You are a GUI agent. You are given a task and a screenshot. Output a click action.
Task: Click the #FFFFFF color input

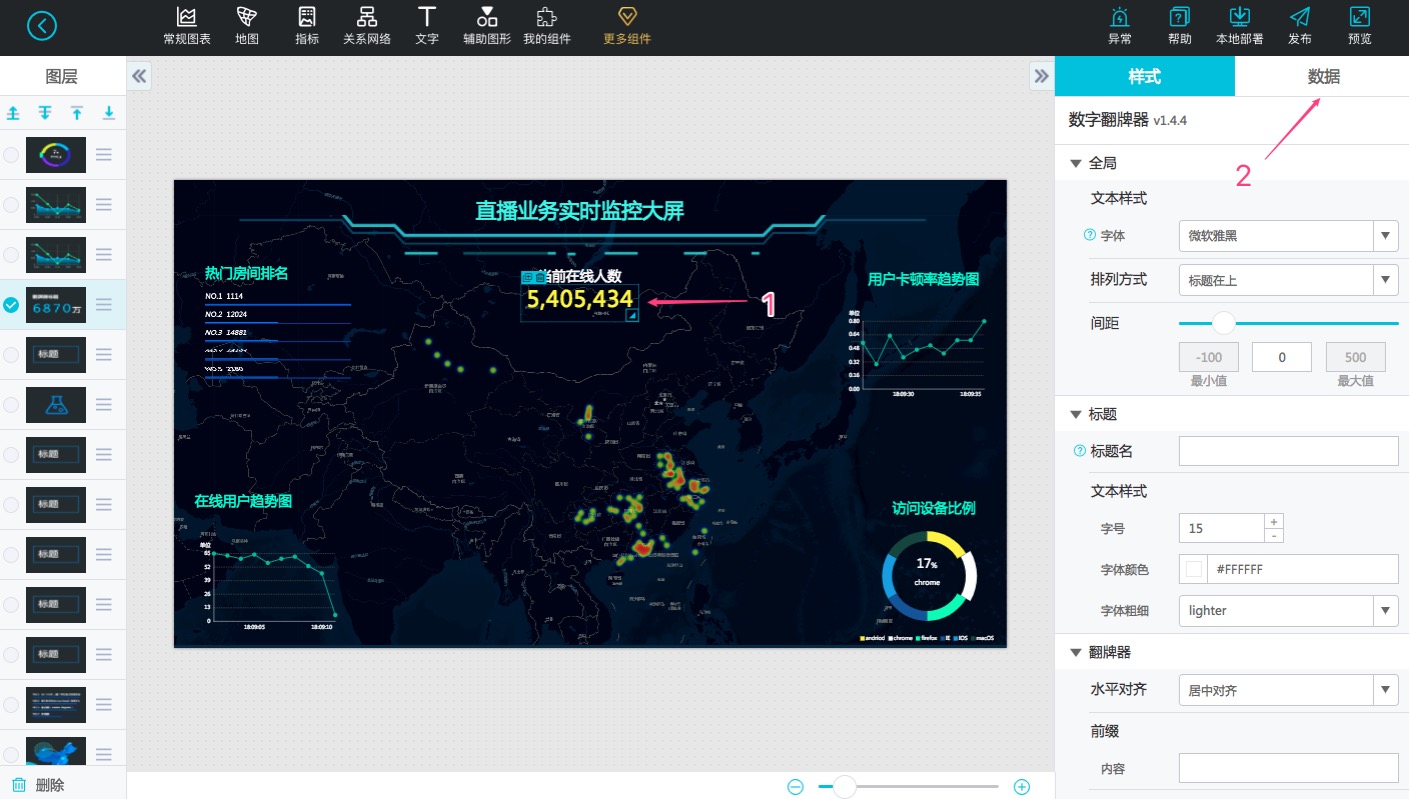(x=1302, y=569)
